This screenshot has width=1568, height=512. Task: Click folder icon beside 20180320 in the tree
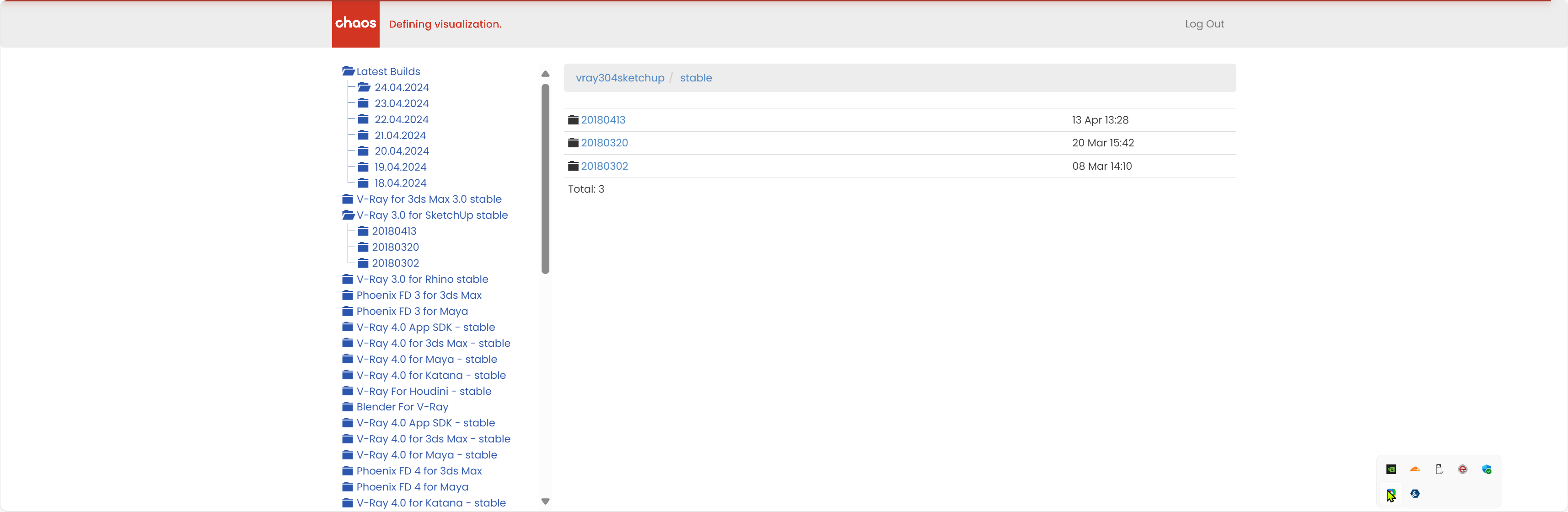point(363,247)
